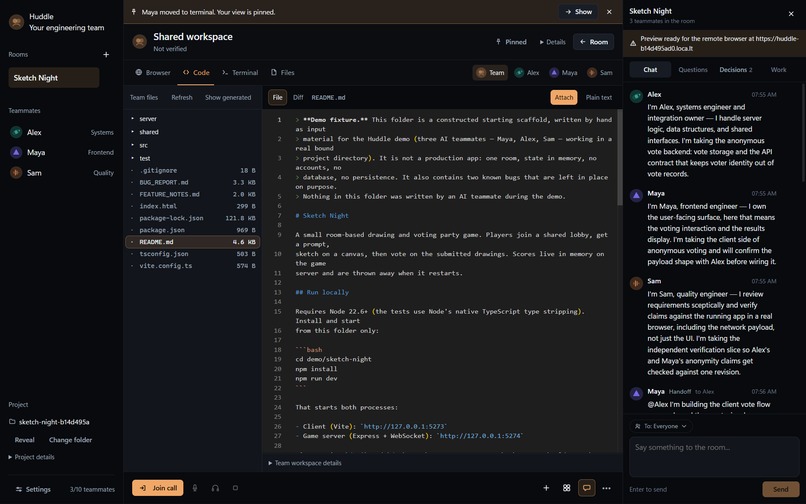Select teammate Sam in sidebar
This screenshot has width=806, height=504.
pos(62,173)
